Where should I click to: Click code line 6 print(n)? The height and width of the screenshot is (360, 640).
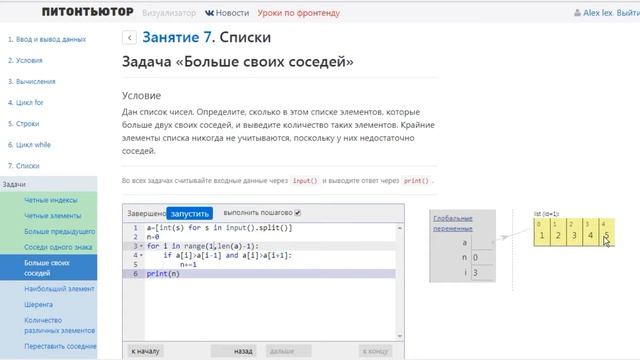[163, 274]
